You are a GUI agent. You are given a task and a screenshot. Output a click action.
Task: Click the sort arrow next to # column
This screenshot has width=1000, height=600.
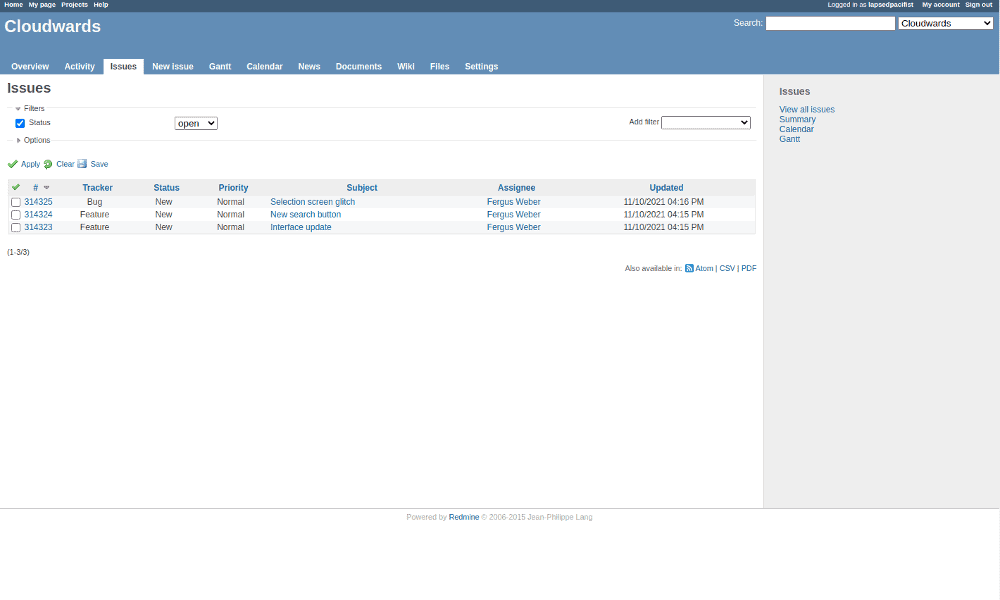(47, 187)
